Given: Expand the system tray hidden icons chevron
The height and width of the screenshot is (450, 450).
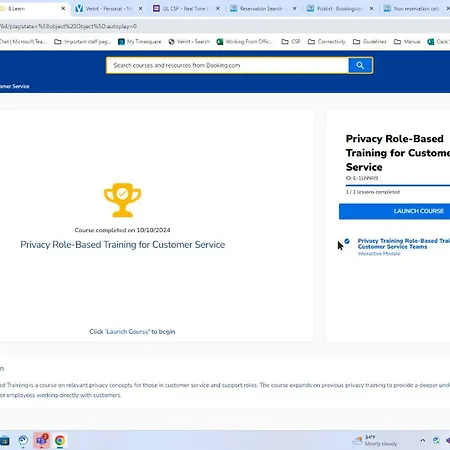Looking at the screenshot, I should 423,440.
